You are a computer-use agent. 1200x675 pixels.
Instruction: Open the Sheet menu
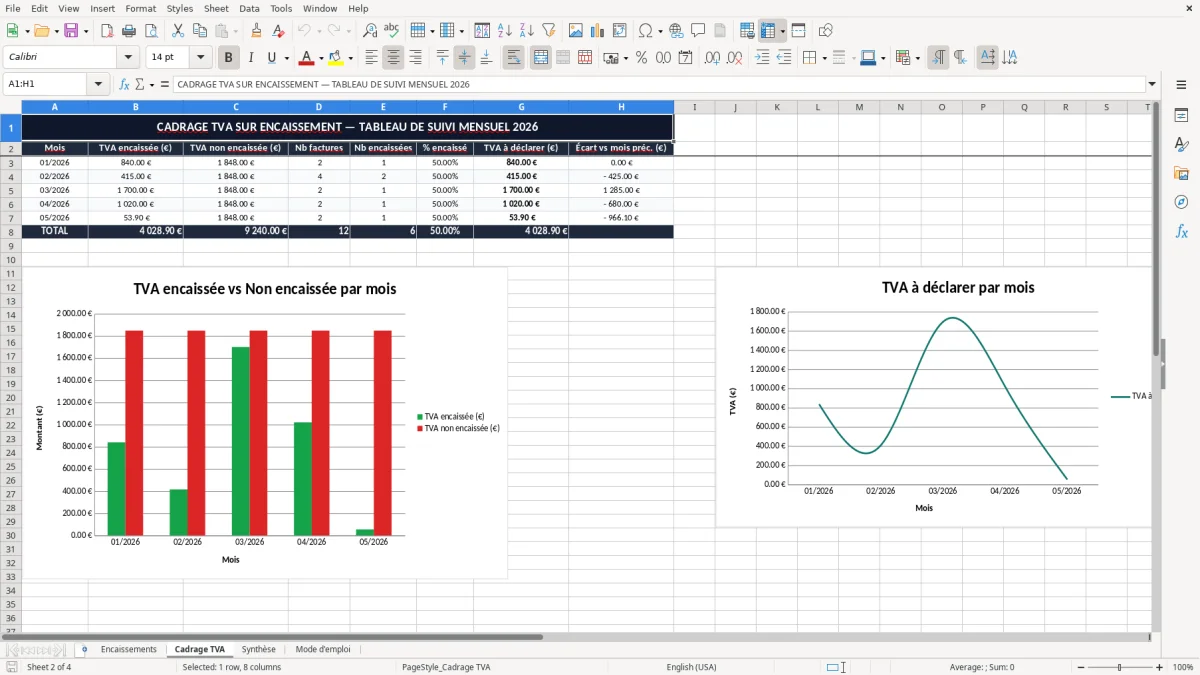click(x=216, y=8)
